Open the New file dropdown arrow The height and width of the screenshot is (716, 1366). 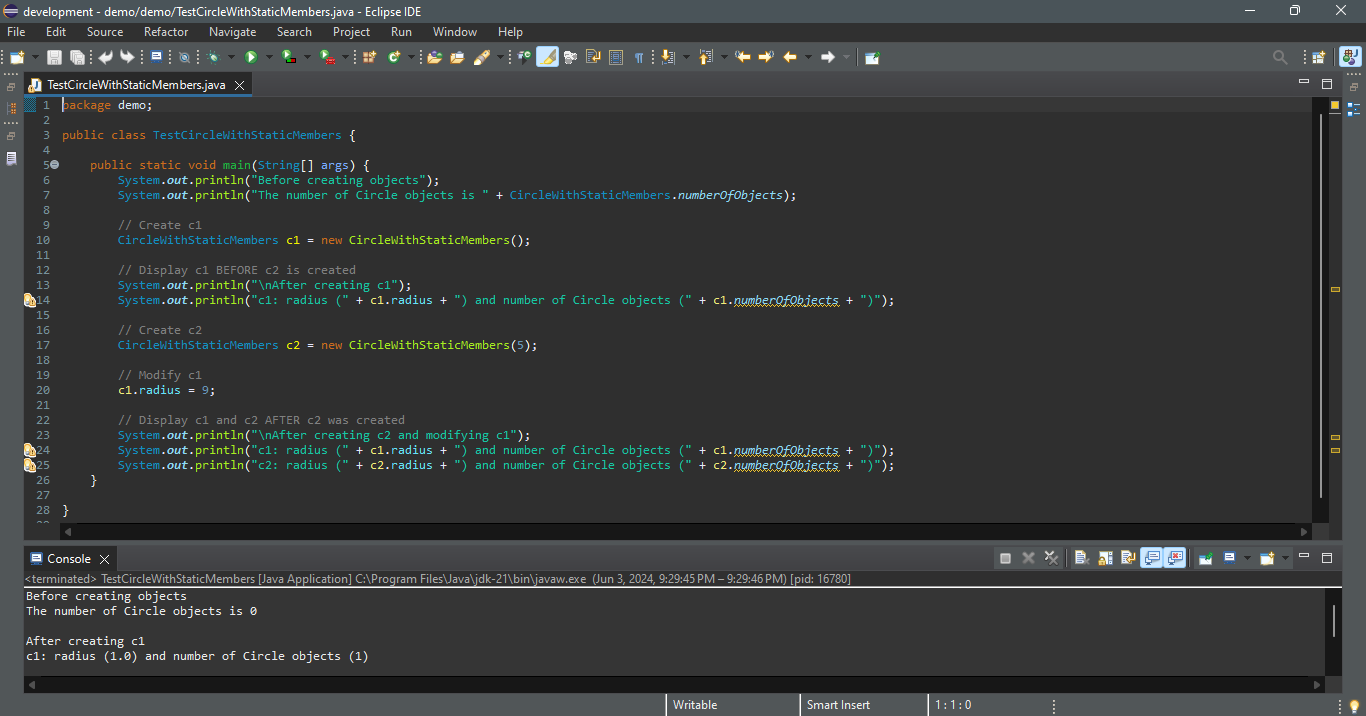click(x=35, y=57)
